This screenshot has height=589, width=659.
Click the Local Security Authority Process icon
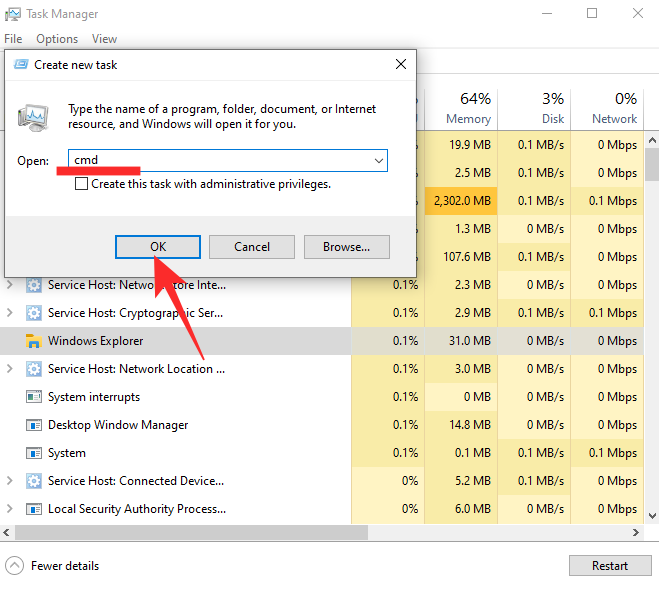coord(34,509)
